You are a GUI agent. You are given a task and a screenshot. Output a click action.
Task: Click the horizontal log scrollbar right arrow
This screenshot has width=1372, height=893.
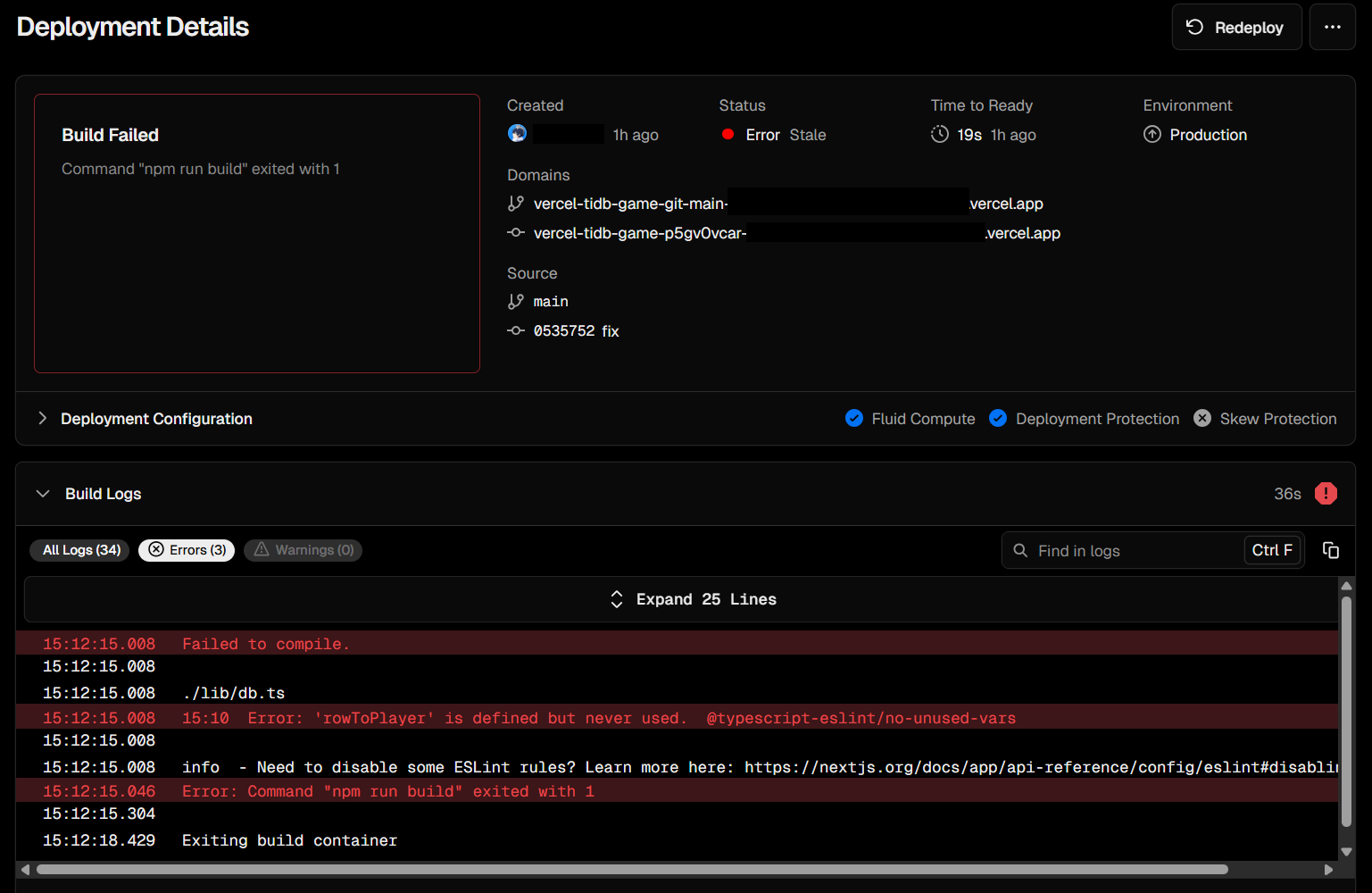(x=1328, y=869)
